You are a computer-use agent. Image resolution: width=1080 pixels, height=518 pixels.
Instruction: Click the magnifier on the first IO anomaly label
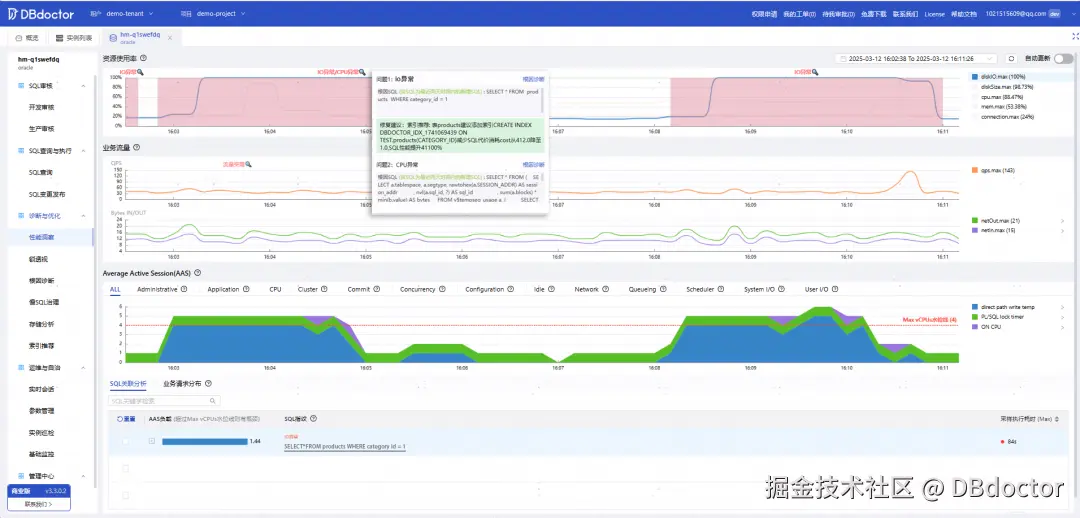(141, 72)
